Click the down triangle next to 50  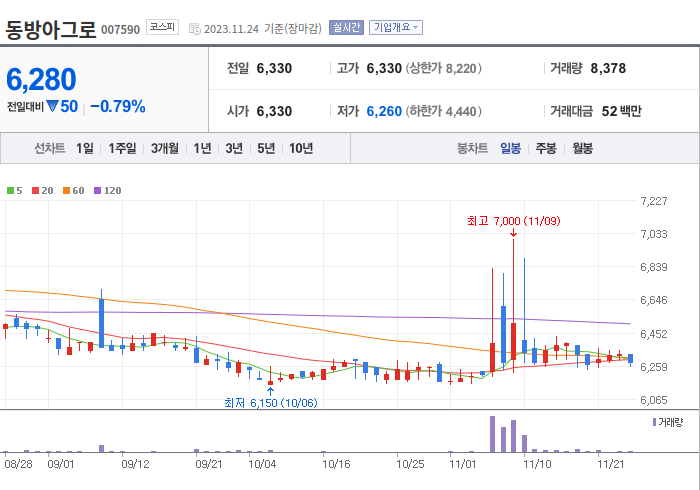(x=52, y=106)
